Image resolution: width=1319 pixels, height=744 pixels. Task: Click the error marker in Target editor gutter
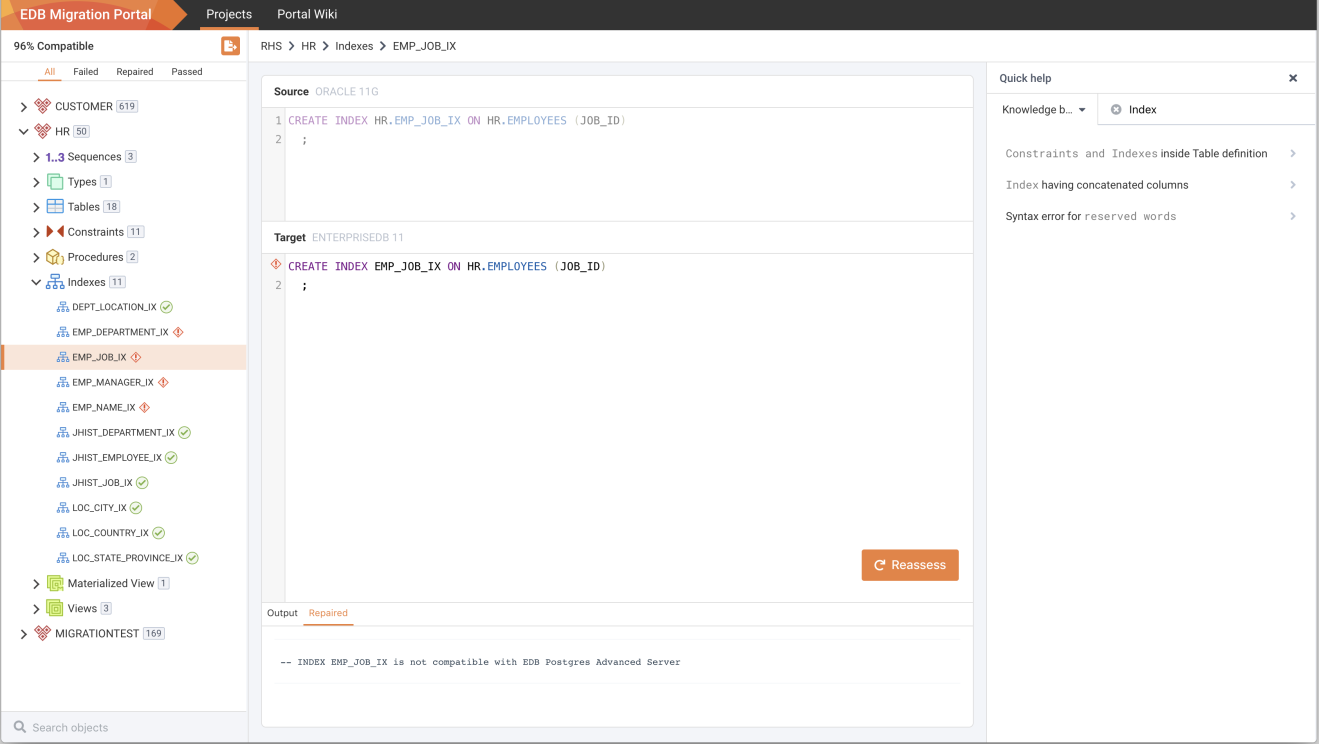275,265
